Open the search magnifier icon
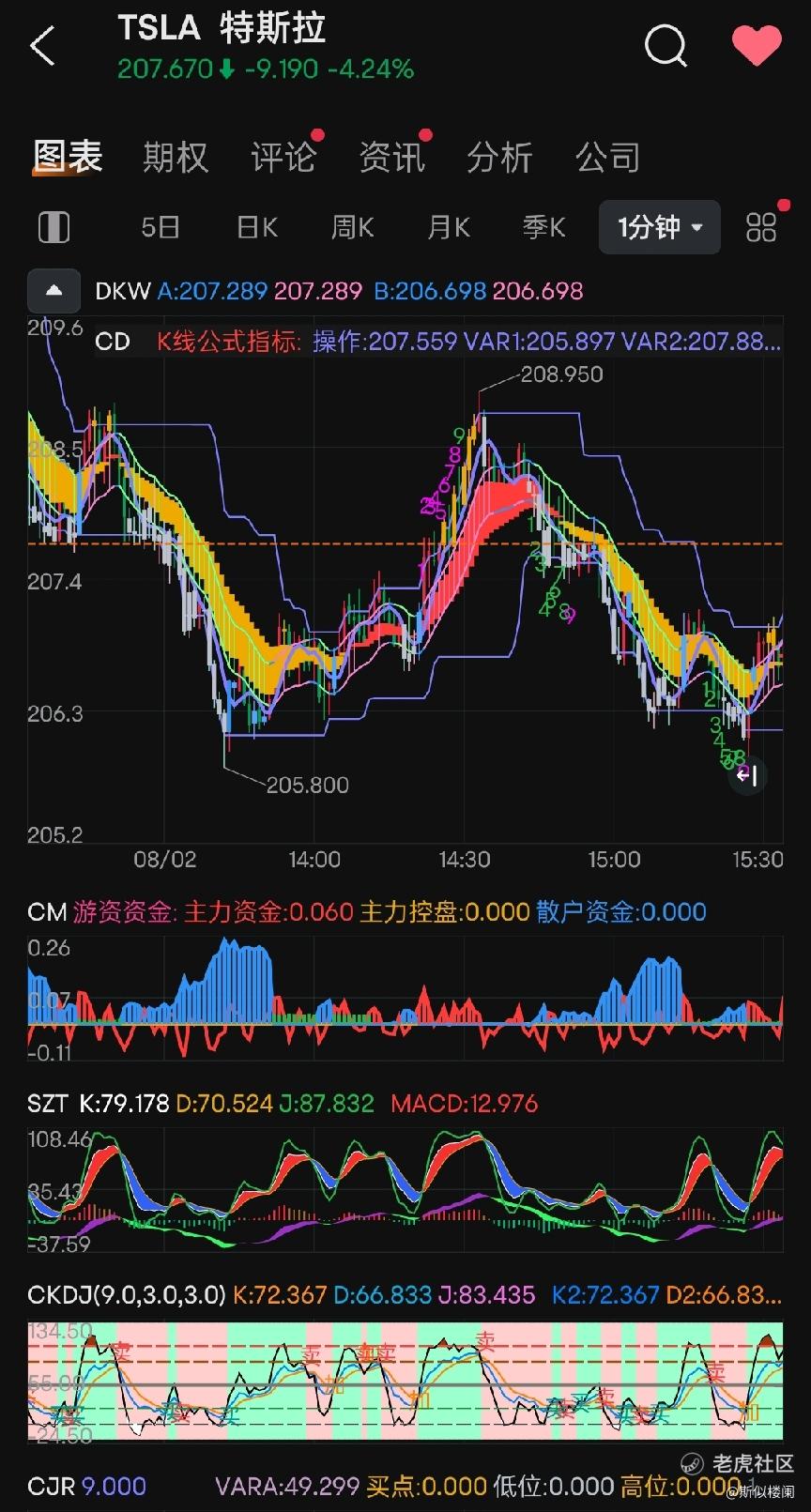 tap(666, 45)
